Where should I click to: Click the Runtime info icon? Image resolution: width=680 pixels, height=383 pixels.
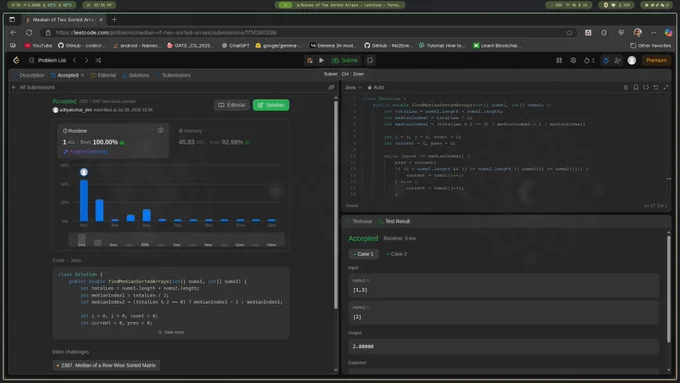point(160,130)
